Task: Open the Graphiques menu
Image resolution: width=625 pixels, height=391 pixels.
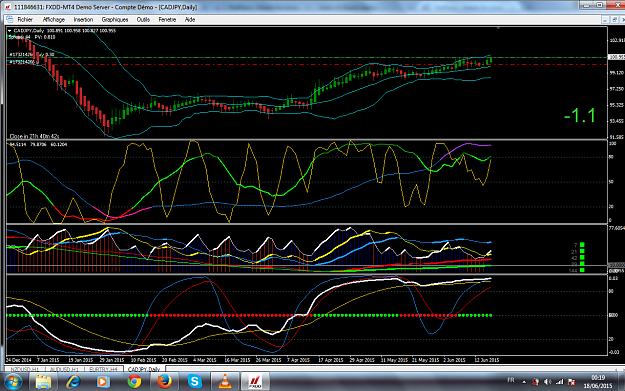Action: pyautogui.click(x=115, y=20)
